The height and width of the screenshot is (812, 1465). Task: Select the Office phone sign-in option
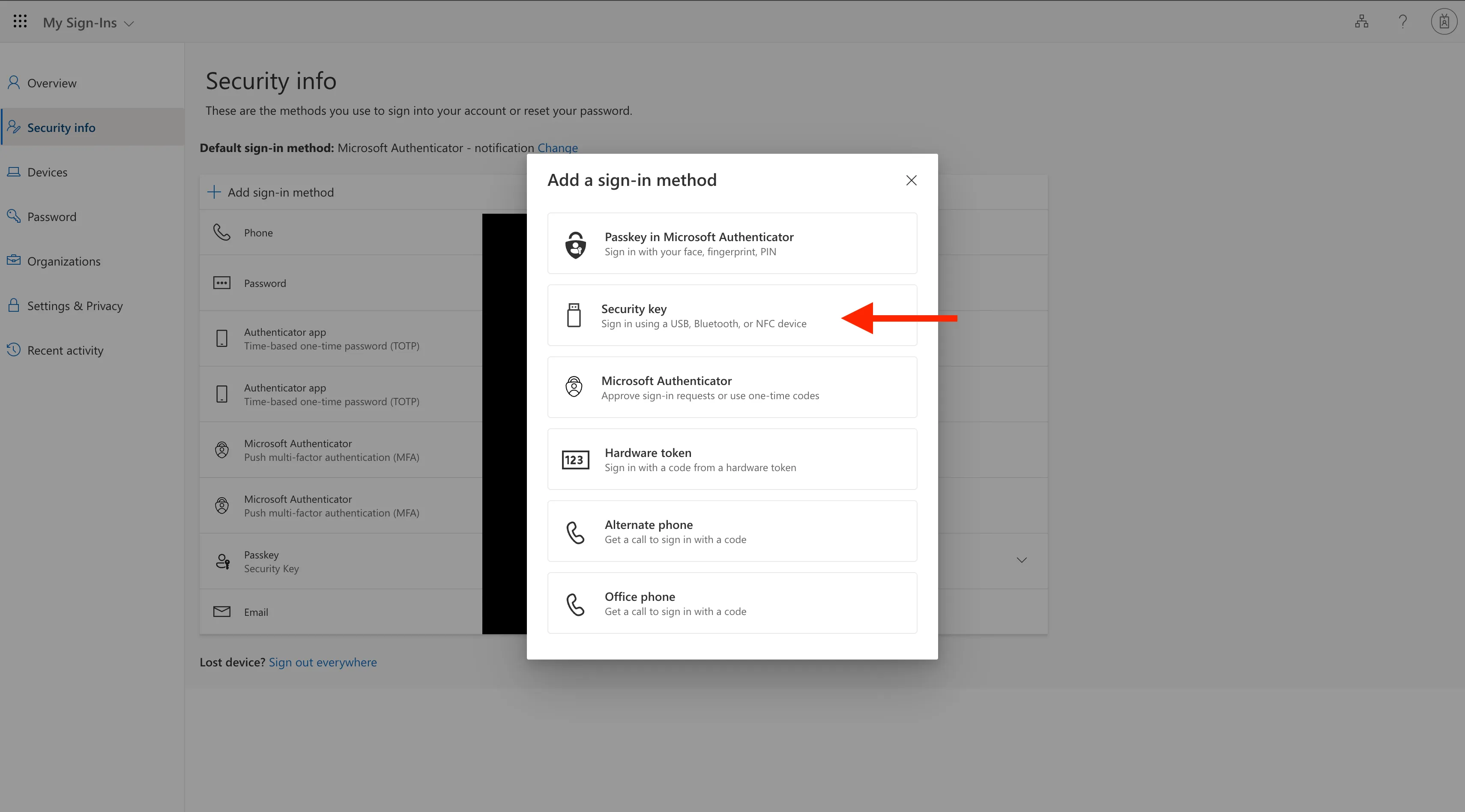point(732,603)
